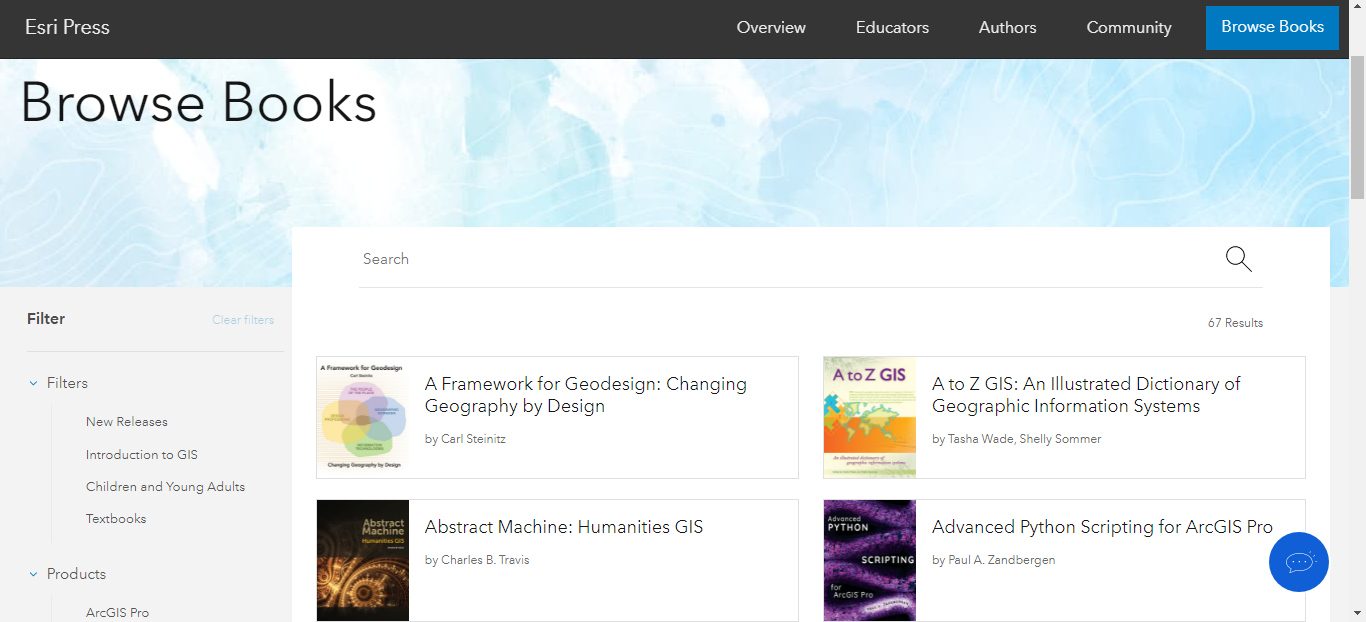Open Abstract Machine cover thumbnail
This screenshot has width=1366, height=622.
point(363,561)
